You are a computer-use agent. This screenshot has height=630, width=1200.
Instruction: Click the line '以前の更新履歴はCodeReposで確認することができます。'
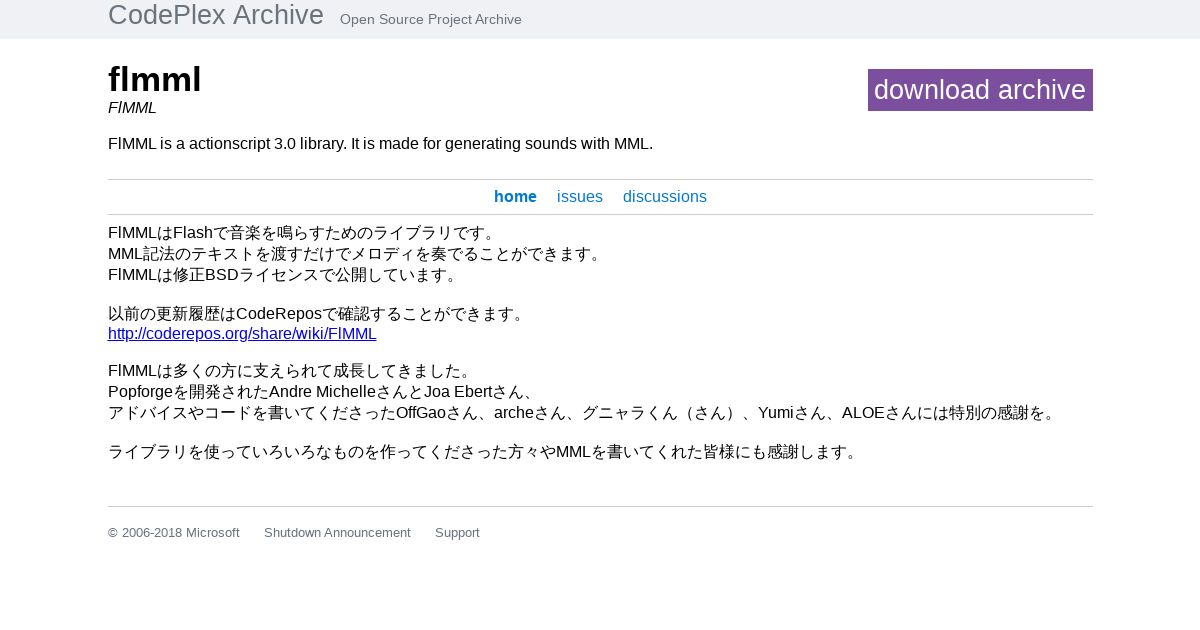(x=318, y=314)
